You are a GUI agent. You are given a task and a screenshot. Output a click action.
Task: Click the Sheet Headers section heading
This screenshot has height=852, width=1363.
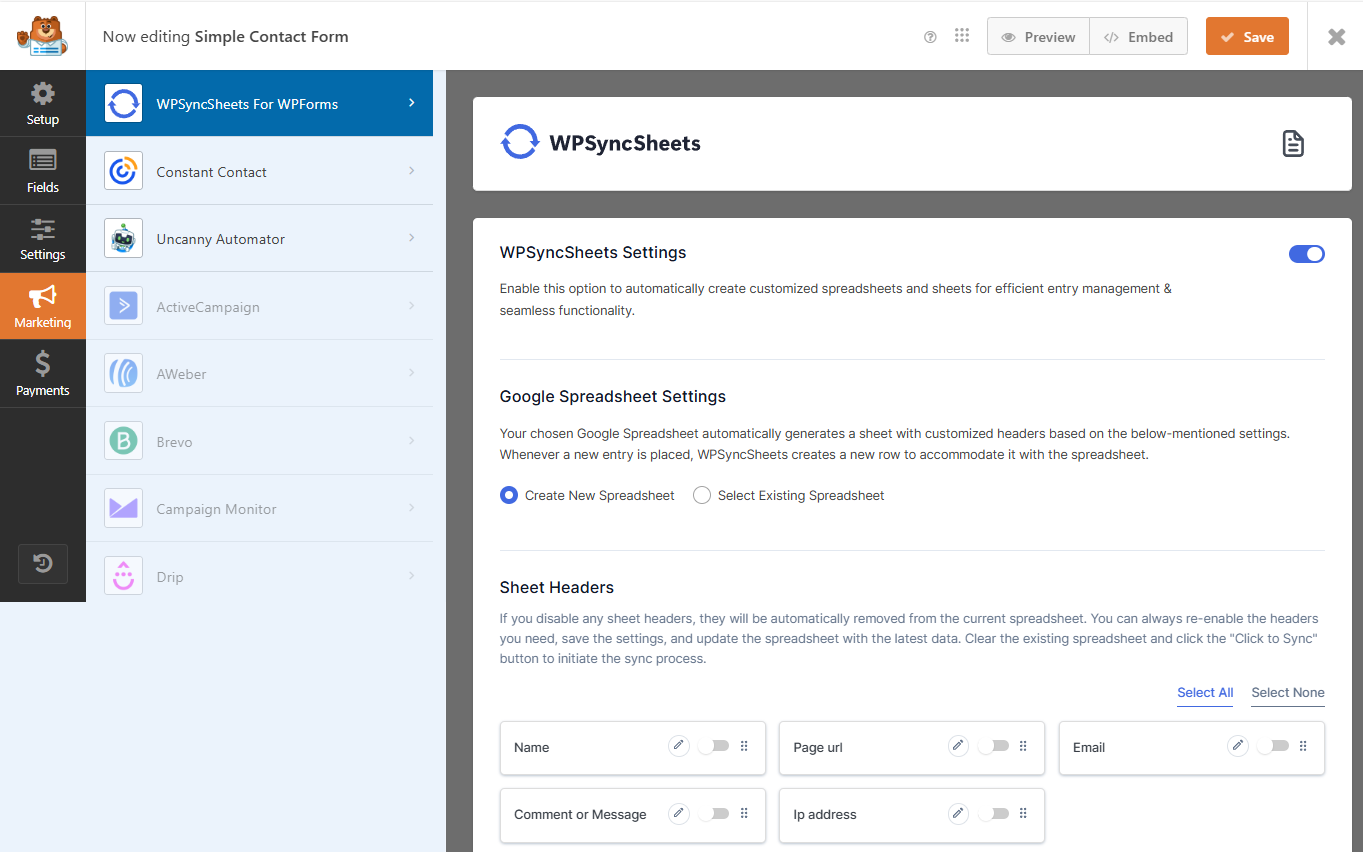tap(557, 587)
